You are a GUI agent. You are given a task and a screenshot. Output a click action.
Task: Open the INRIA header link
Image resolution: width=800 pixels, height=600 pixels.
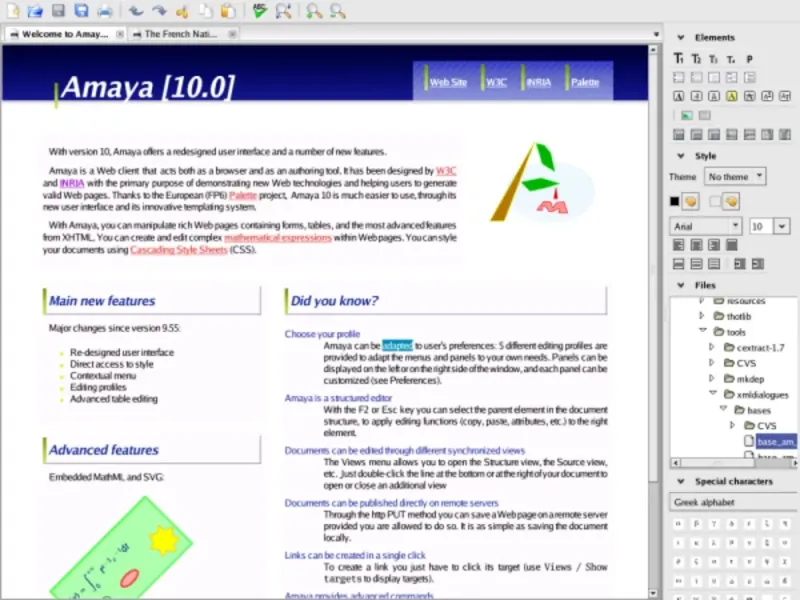(x=539, y=82)
